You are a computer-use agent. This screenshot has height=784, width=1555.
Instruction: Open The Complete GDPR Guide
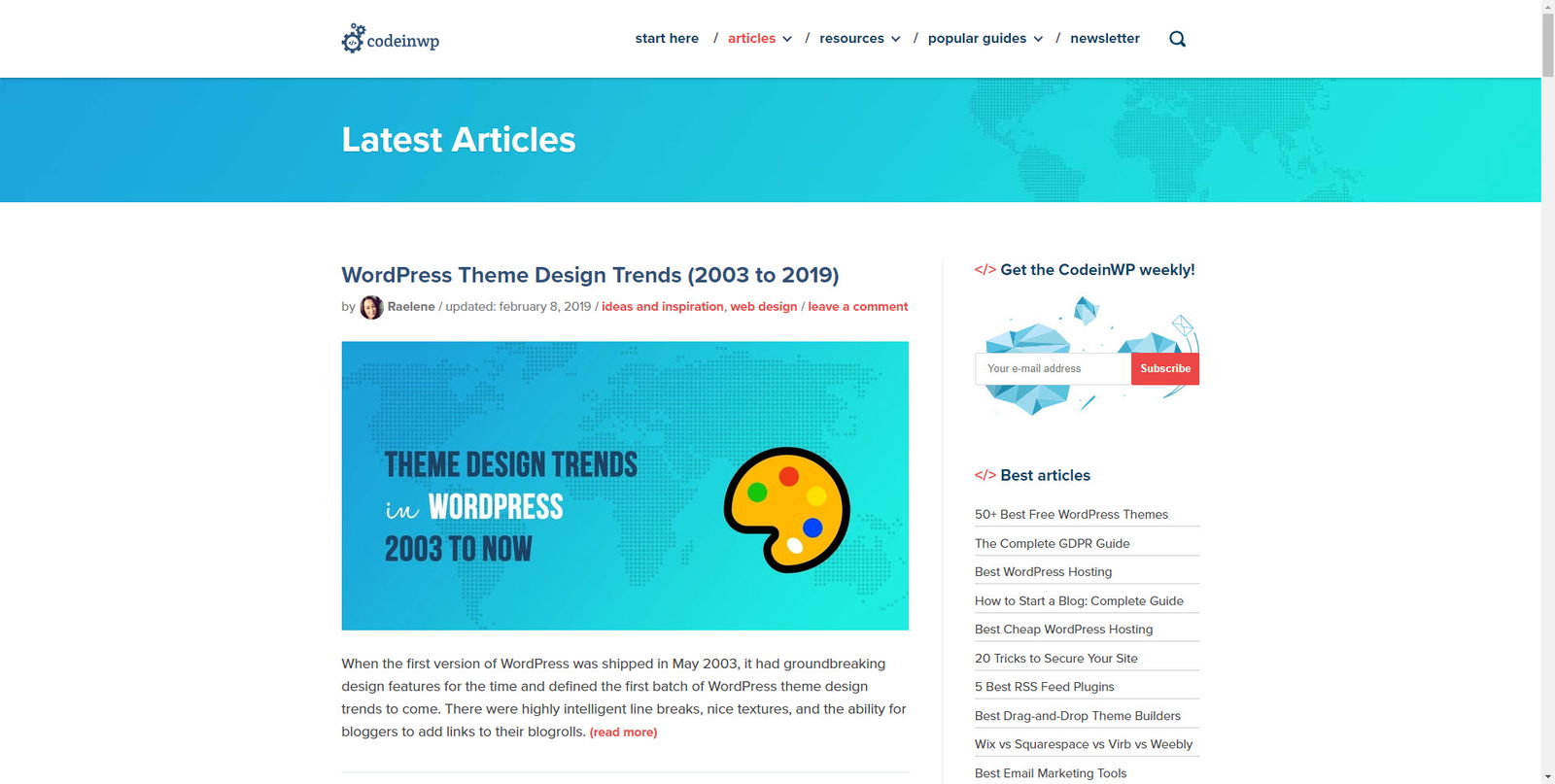coord(1053,543)
